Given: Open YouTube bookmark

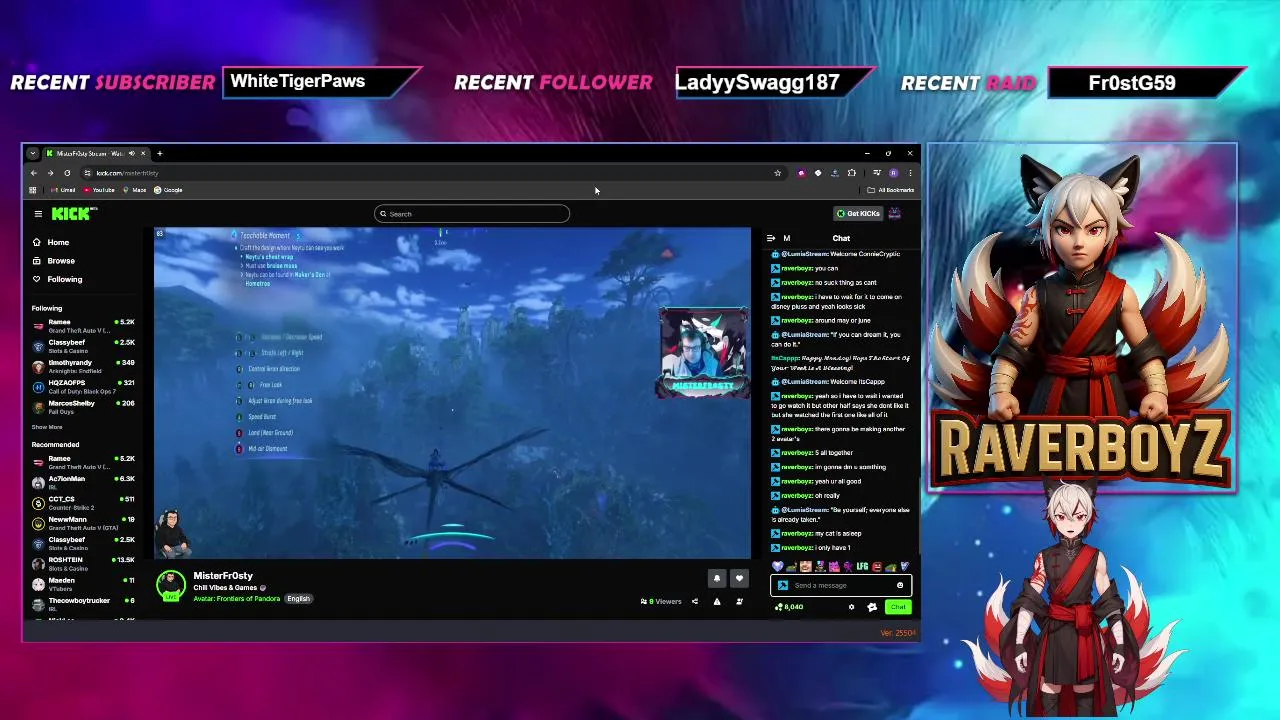Looking at the screenshot, I should [99, 190].
